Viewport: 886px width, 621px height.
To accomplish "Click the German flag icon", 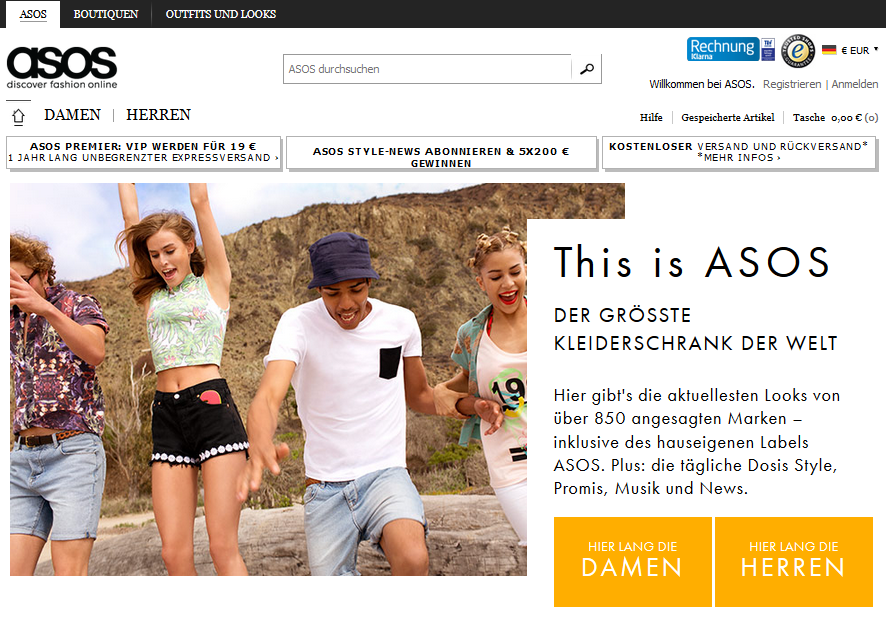I will tap(829, 50).
